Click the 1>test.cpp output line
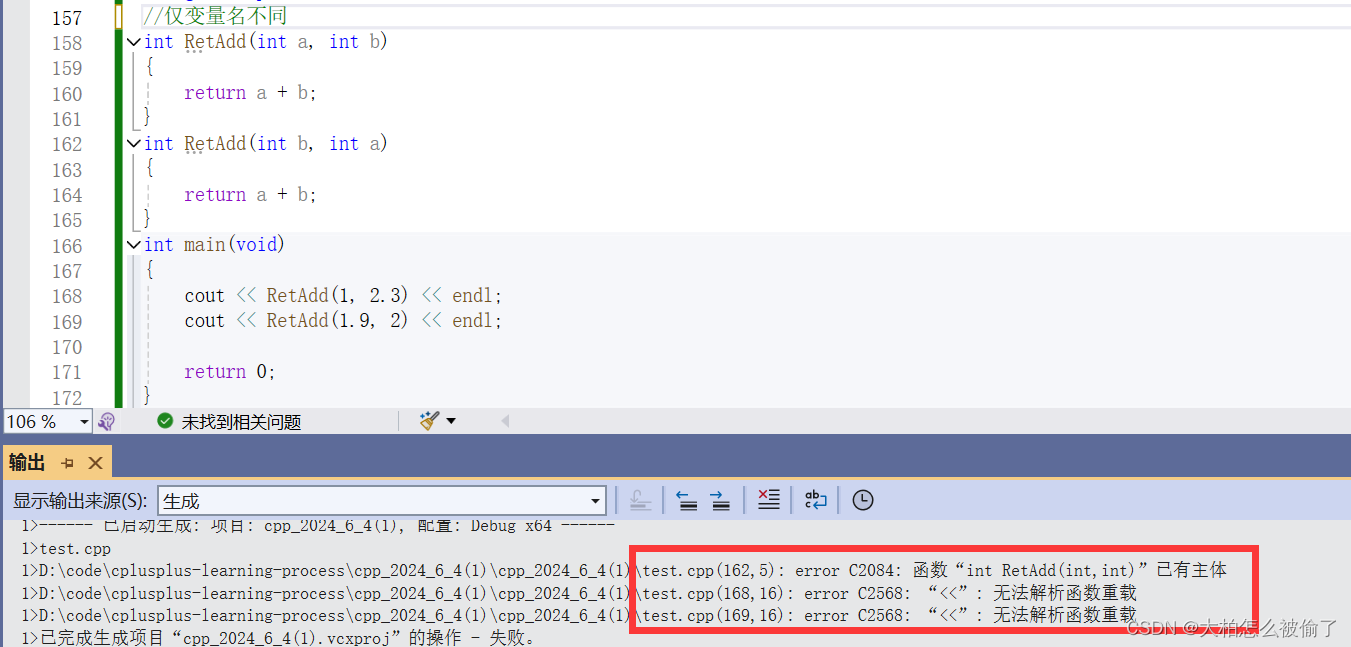Image resolution: width=1351 pixels, height=647 pixels. (66, 549)
